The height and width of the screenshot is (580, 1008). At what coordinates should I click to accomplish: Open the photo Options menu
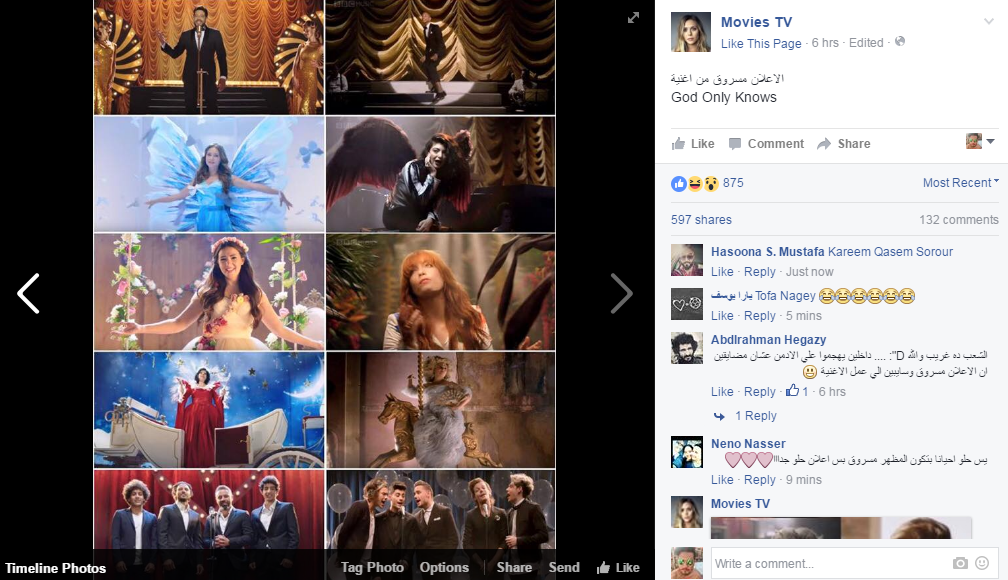click(444, 567)
